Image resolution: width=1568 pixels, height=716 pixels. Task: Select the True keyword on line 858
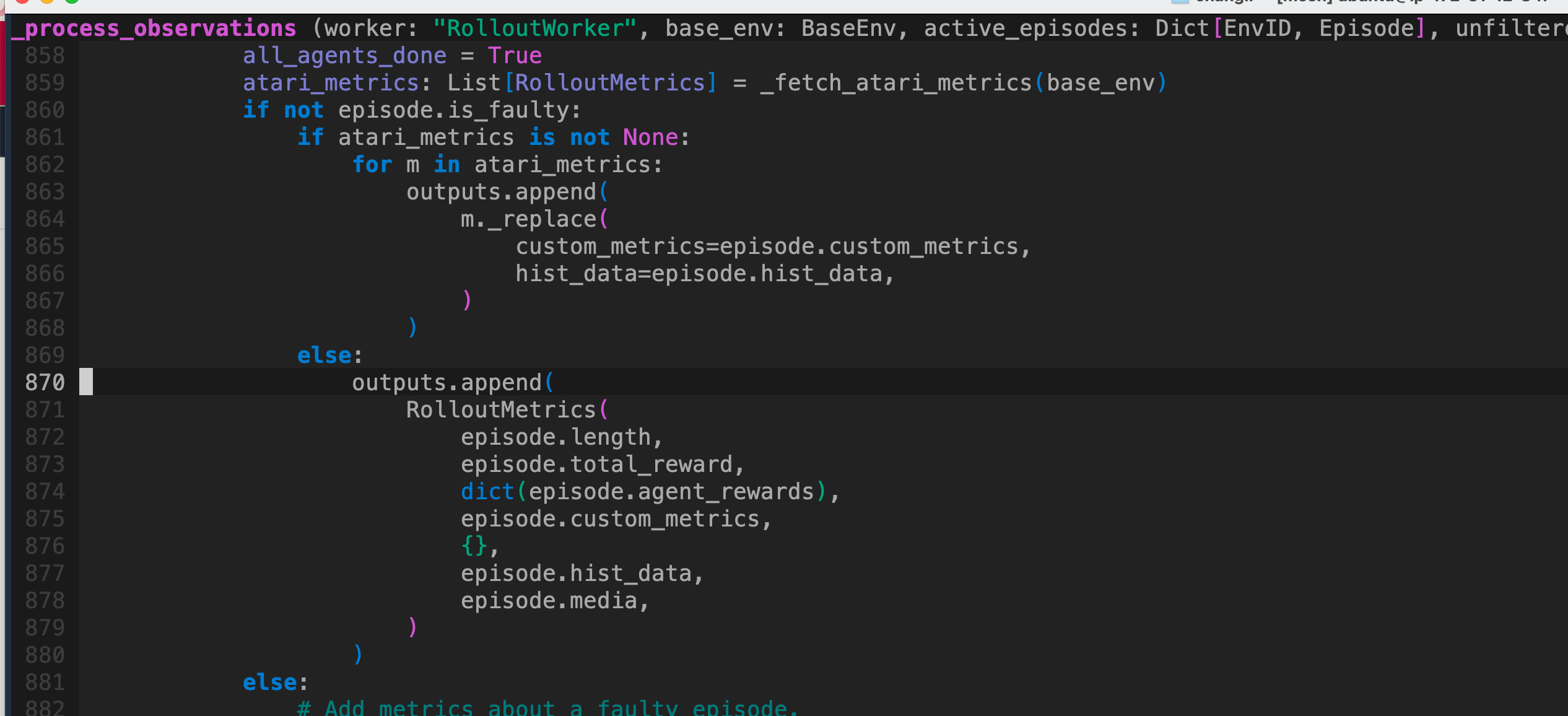coord(515,55)
